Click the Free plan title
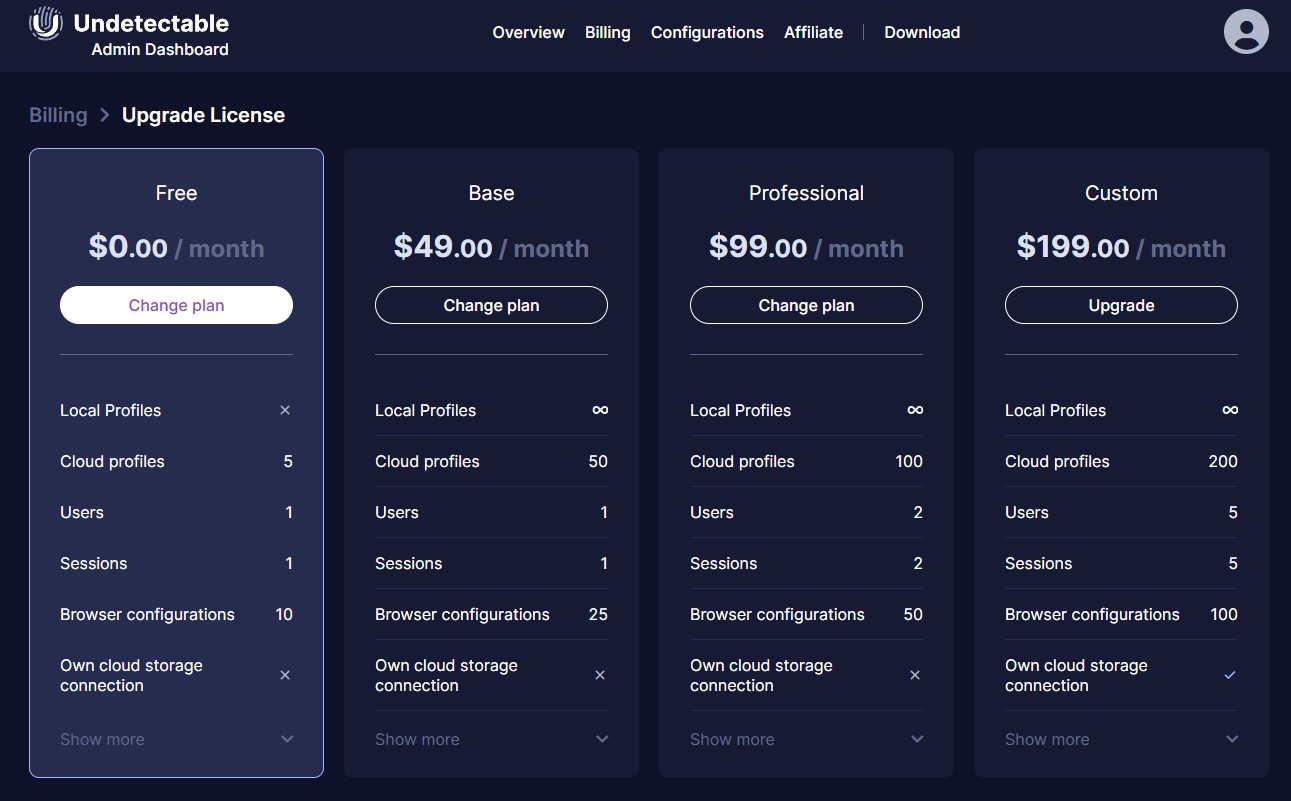 tap(176, 193)
